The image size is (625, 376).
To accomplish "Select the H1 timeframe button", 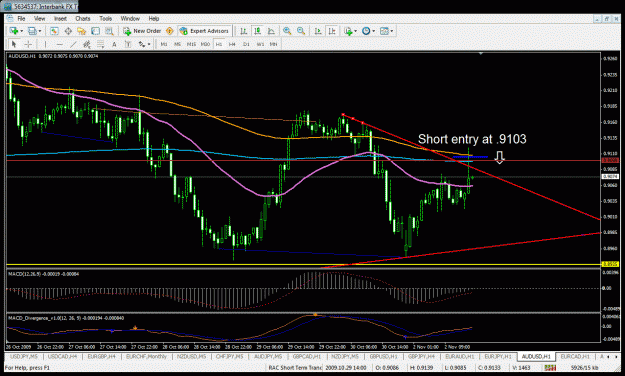I will point(219,44).
